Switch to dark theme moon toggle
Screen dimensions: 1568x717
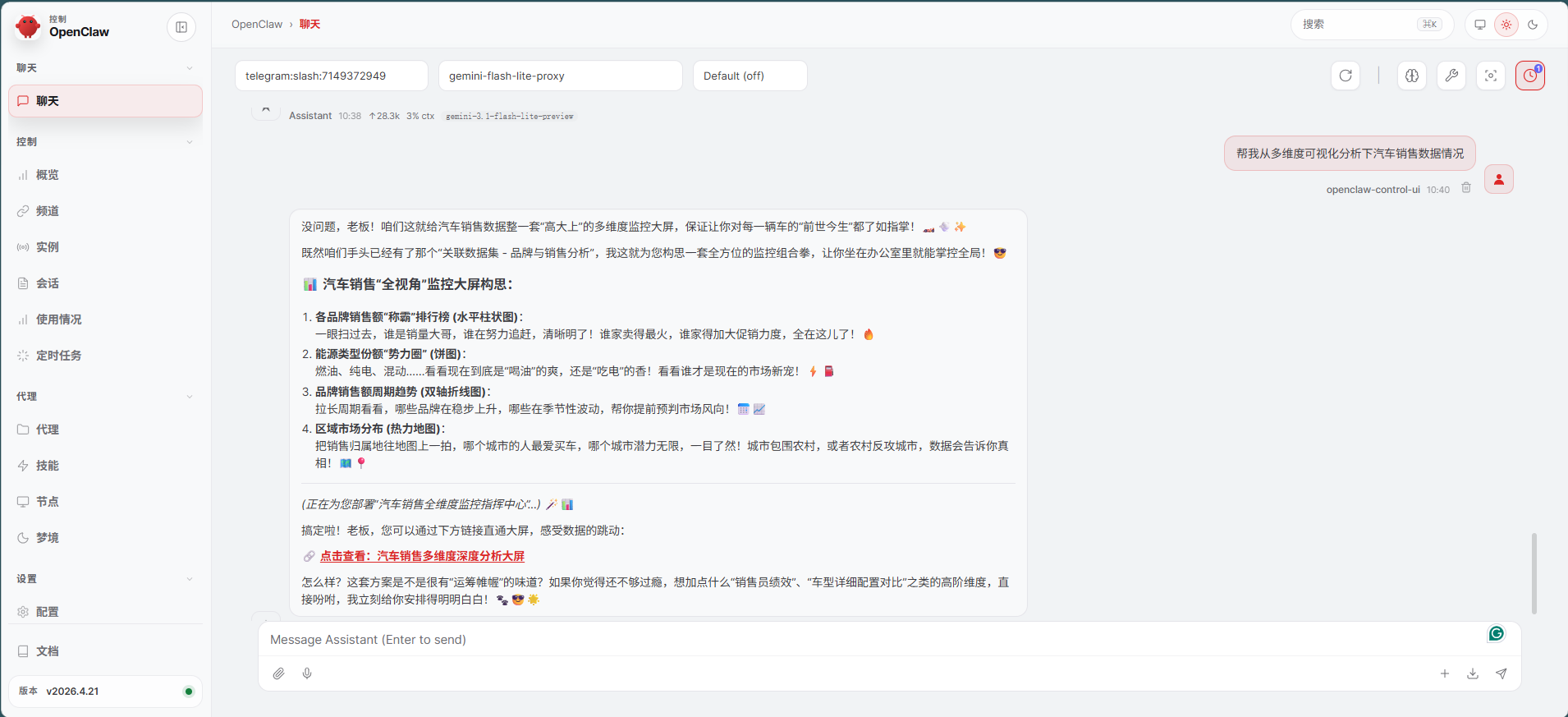click(1532, 25)
